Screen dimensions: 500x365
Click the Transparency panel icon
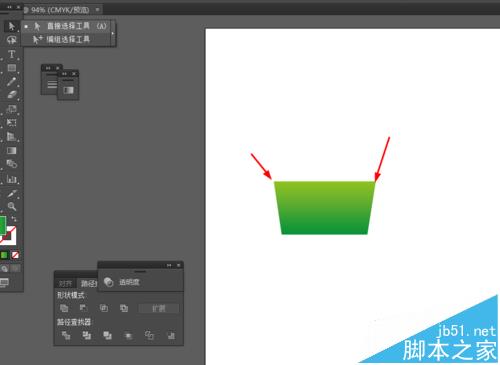tap(108, 282)
